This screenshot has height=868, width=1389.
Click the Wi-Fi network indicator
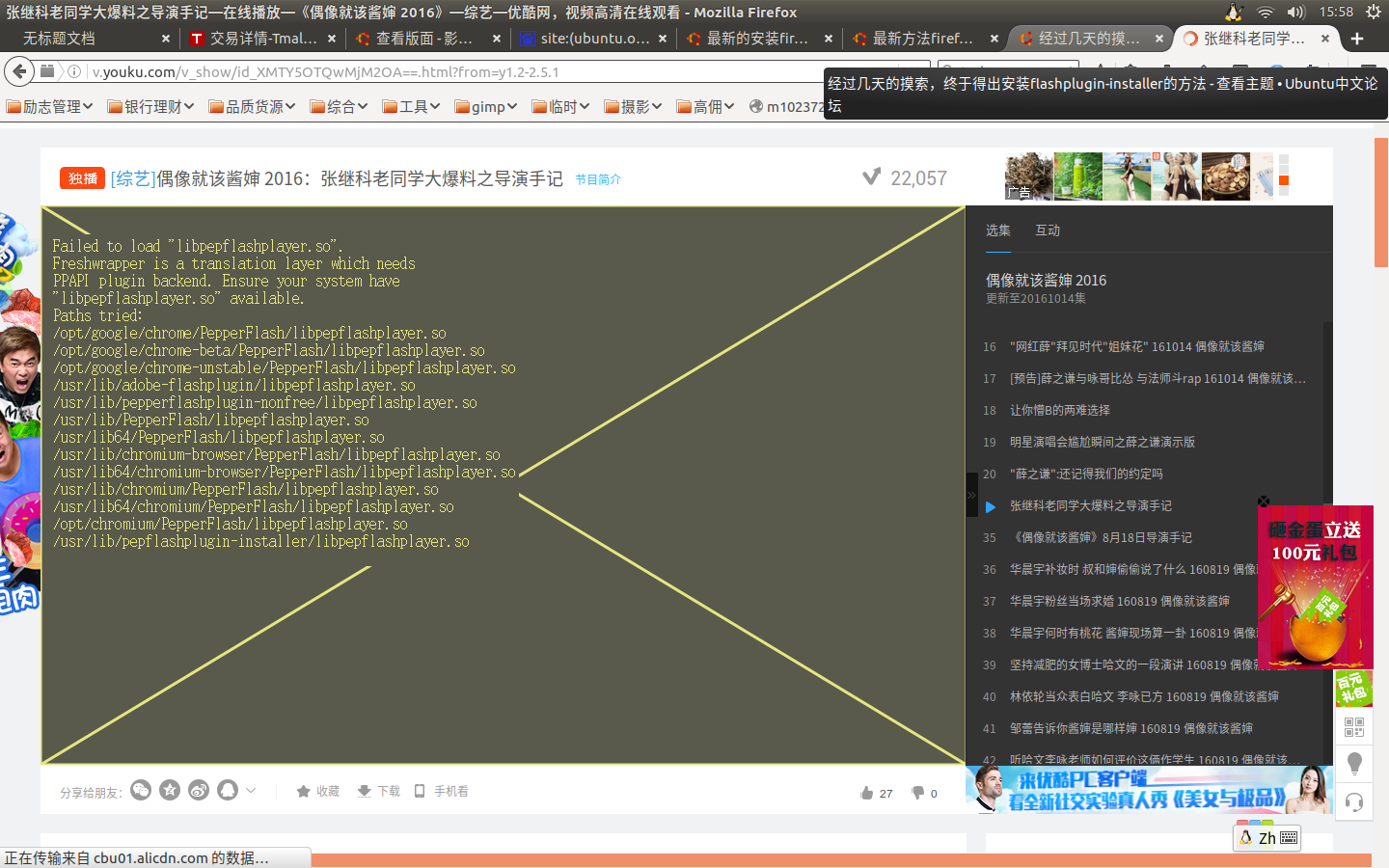(1265, 12)
